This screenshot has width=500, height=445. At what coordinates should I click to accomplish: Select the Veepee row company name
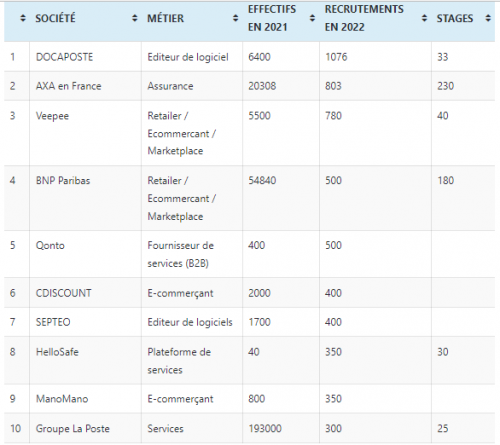point(52,116)
